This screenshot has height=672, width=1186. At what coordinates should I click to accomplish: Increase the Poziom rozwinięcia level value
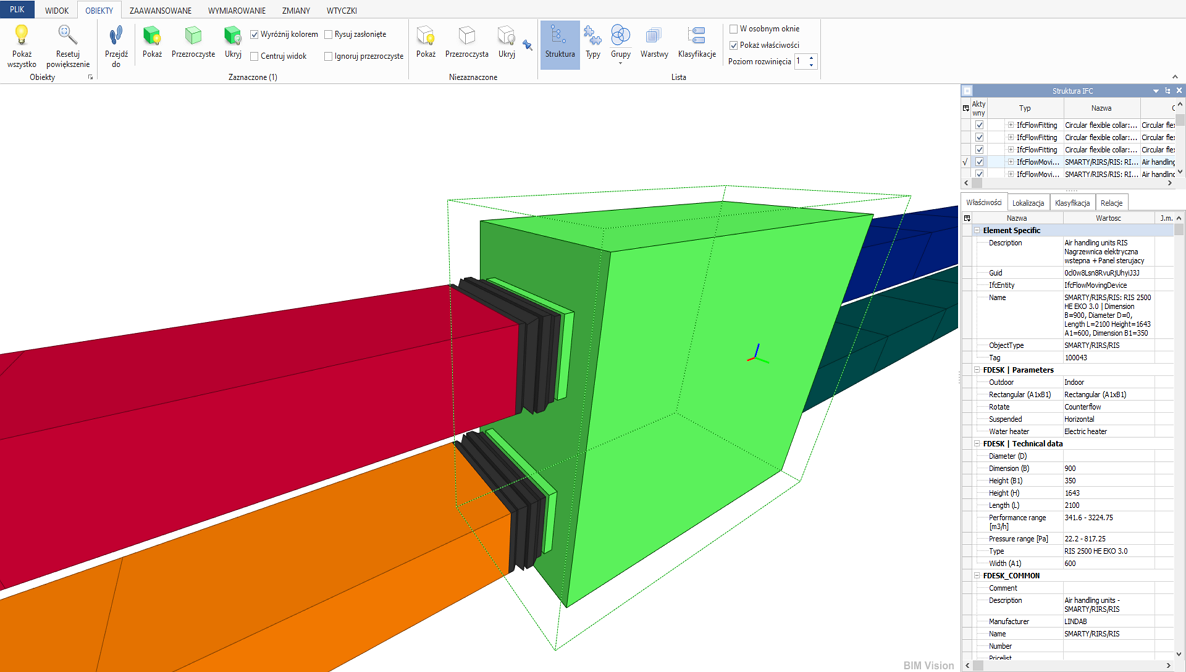pos(811,58)
